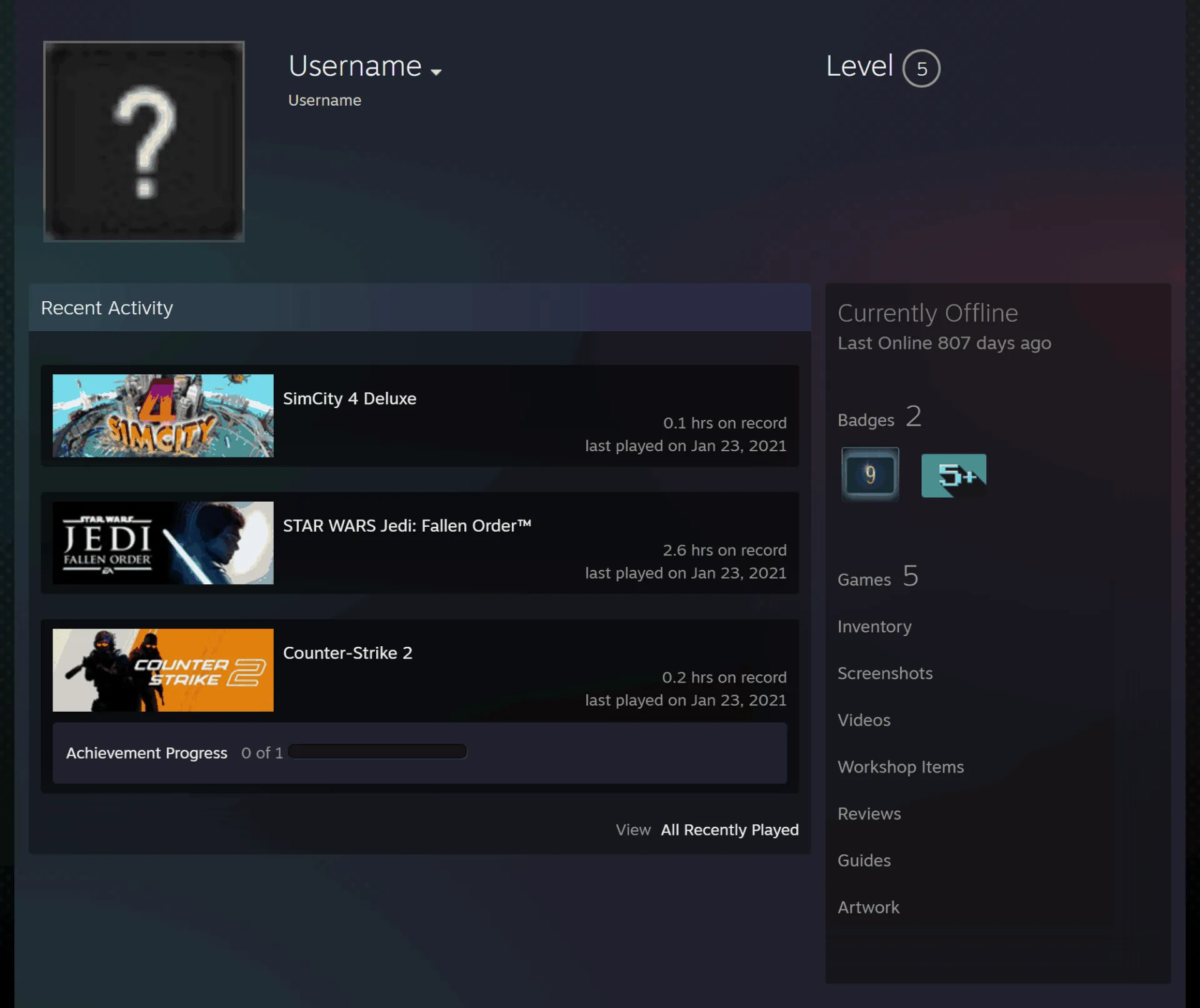Click the STAR WARS Jedi: Fallen Order title

click(x=407, y=526)
